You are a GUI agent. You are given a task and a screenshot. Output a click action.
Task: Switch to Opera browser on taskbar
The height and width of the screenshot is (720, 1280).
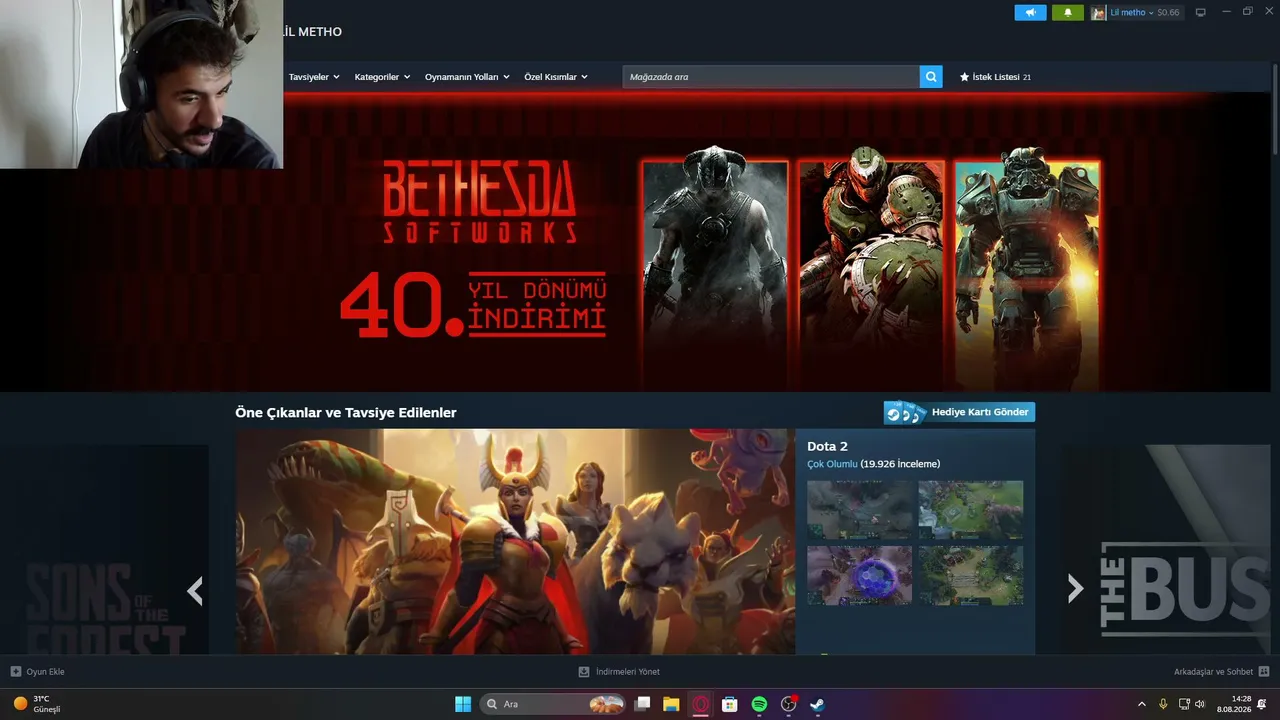pos(701,704)
